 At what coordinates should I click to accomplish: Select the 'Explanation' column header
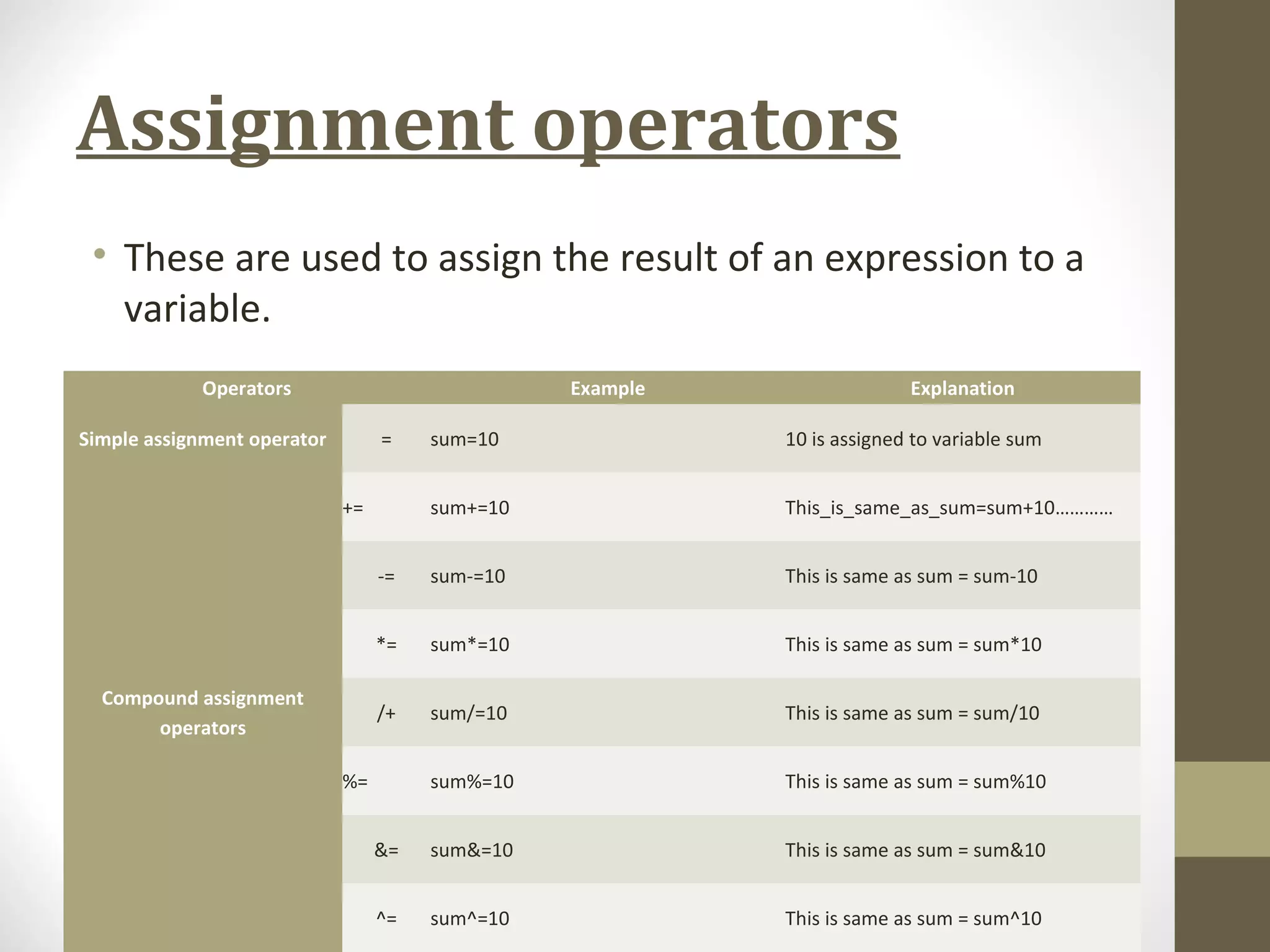(x=962, y=389)
